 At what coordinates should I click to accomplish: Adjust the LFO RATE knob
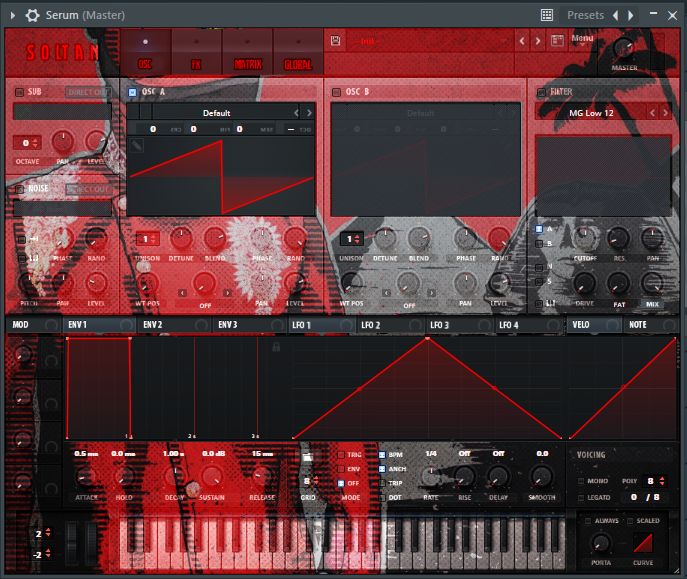point(431,477)
